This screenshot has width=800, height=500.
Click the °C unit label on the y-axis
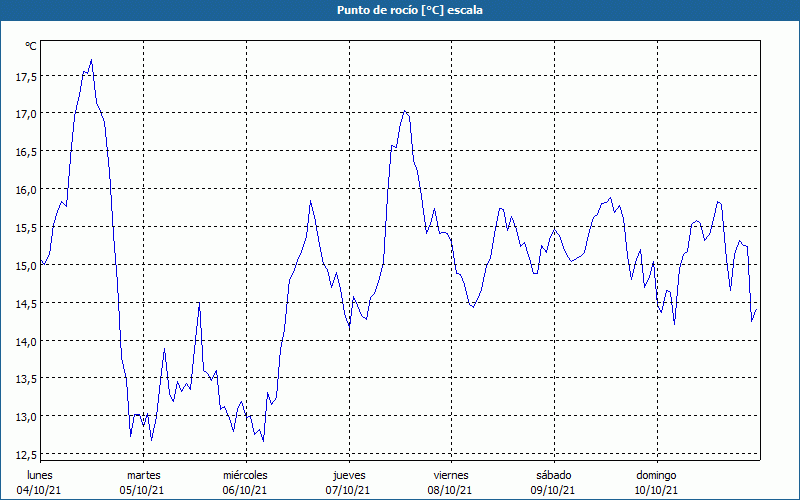click(x=31, y=46)
